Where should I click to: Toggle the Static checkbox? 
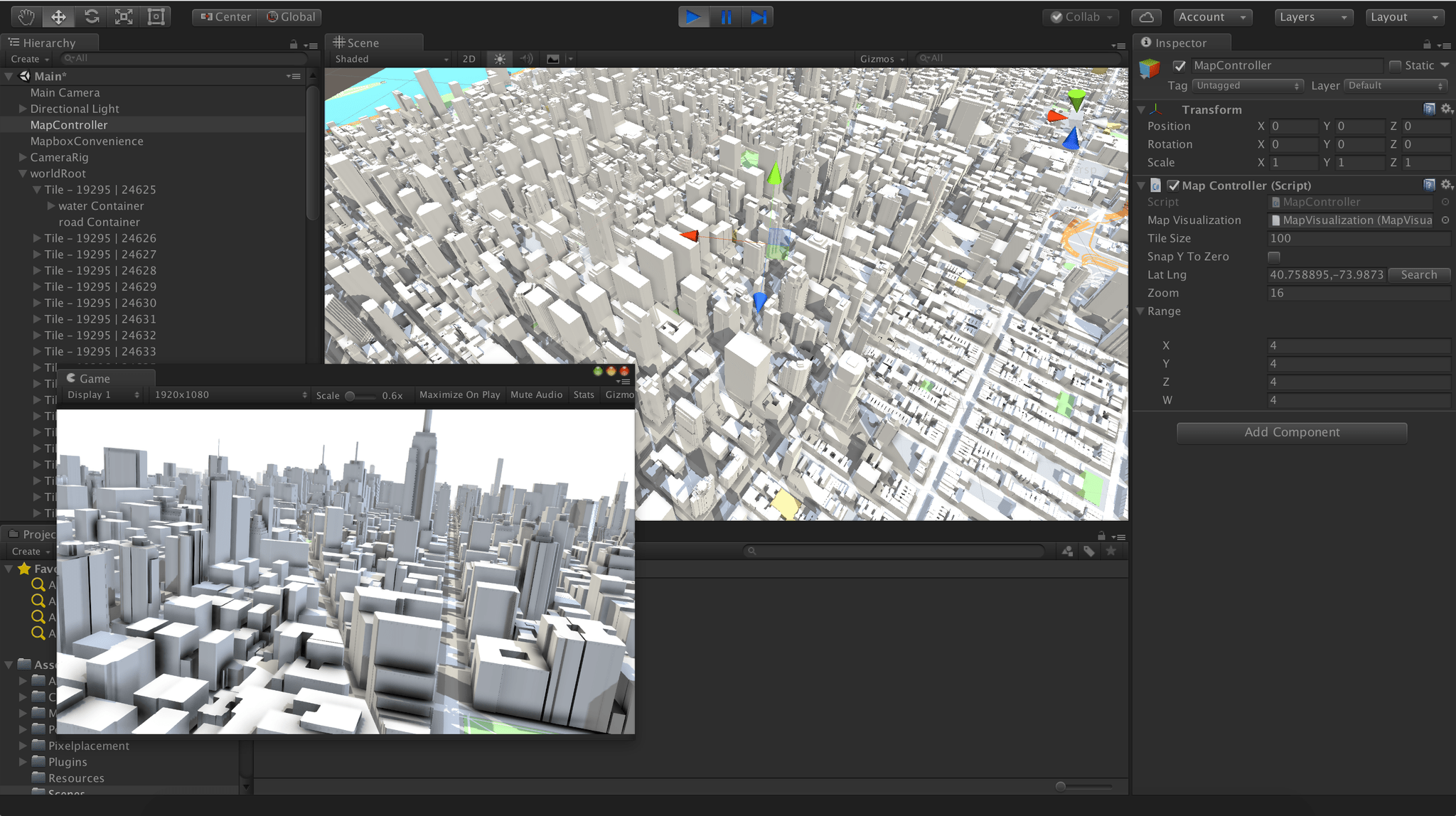click(x=1395, y=65)
